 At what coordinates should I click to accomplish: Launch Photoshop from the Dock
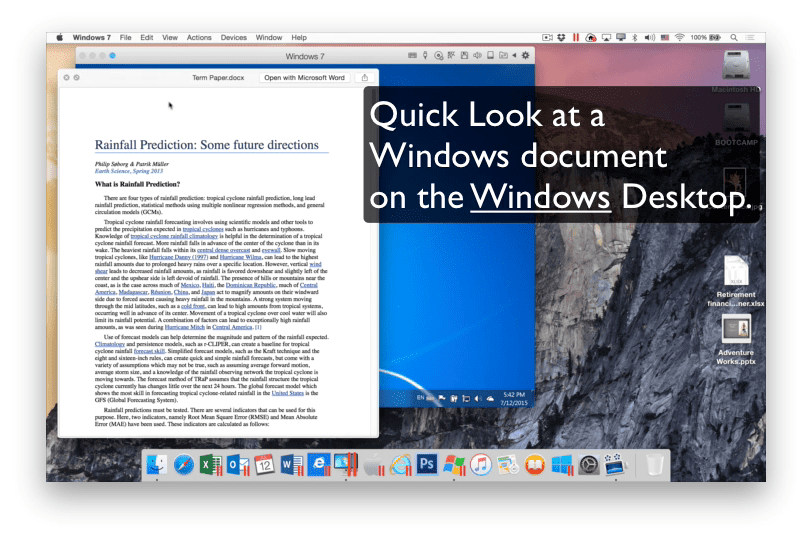pos(427,464)
